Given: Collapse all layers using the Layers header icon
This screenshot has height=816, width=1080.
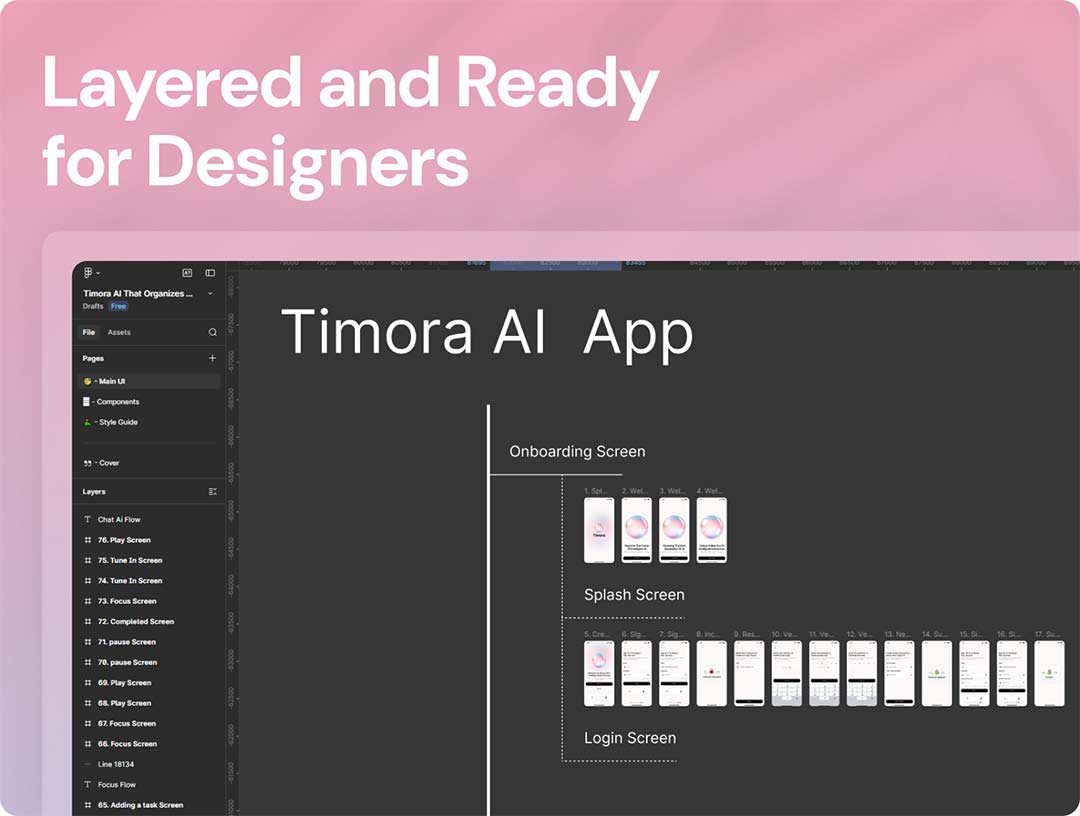Looking at the screenshot, I should 212,492.
